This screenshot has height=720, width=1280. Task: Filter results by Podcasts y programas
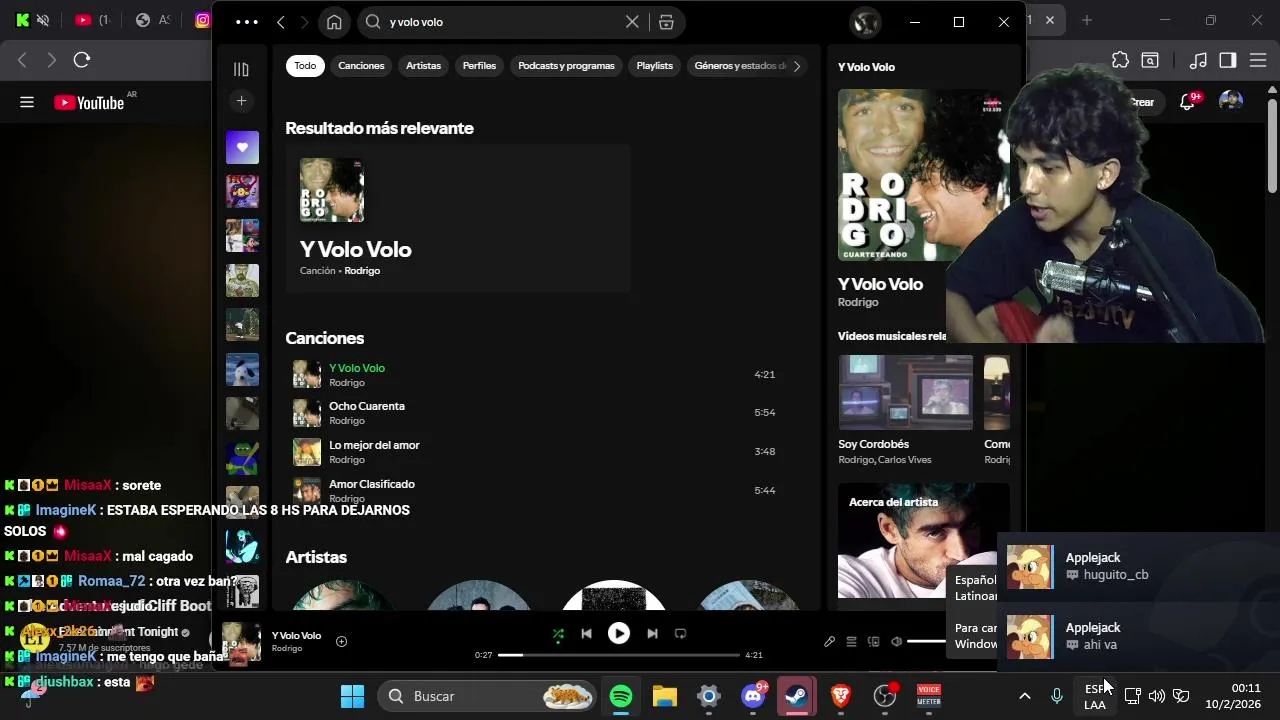[x=566, y=66]
